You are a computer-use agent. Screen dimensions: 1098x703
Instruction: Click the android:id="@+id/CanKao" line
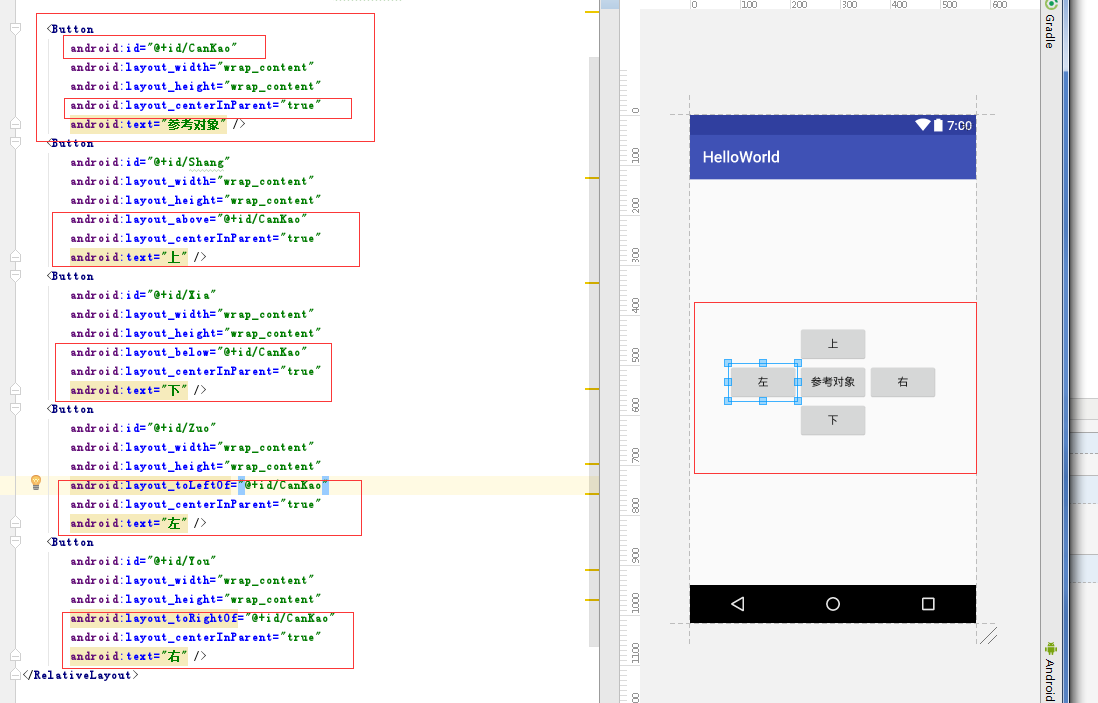[153, 48]
